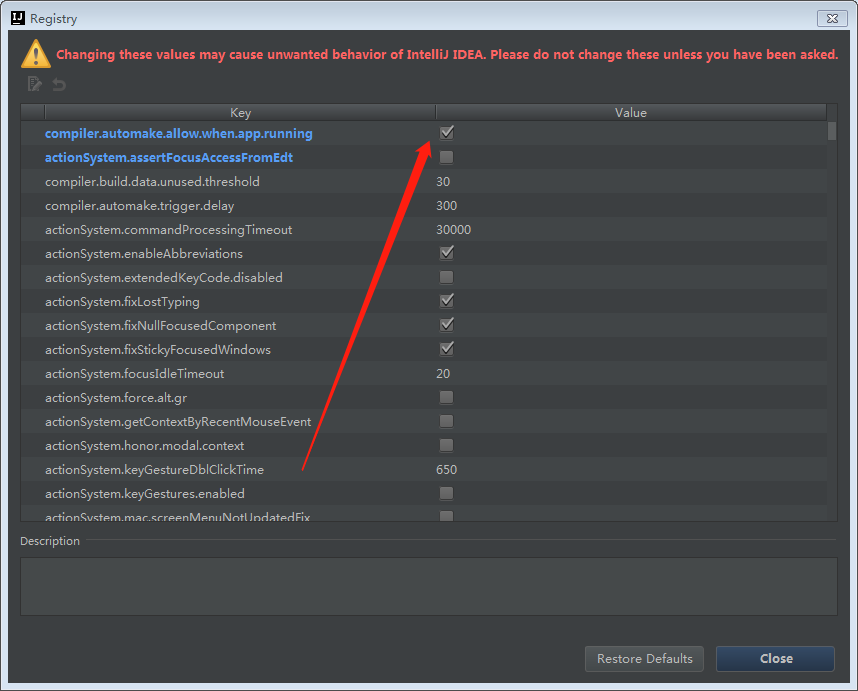Screen dimensions: 858x691
Task: Uncheck actionSystem.fixStickyFocusedWindows checkbox
Action: click(447, 349)
